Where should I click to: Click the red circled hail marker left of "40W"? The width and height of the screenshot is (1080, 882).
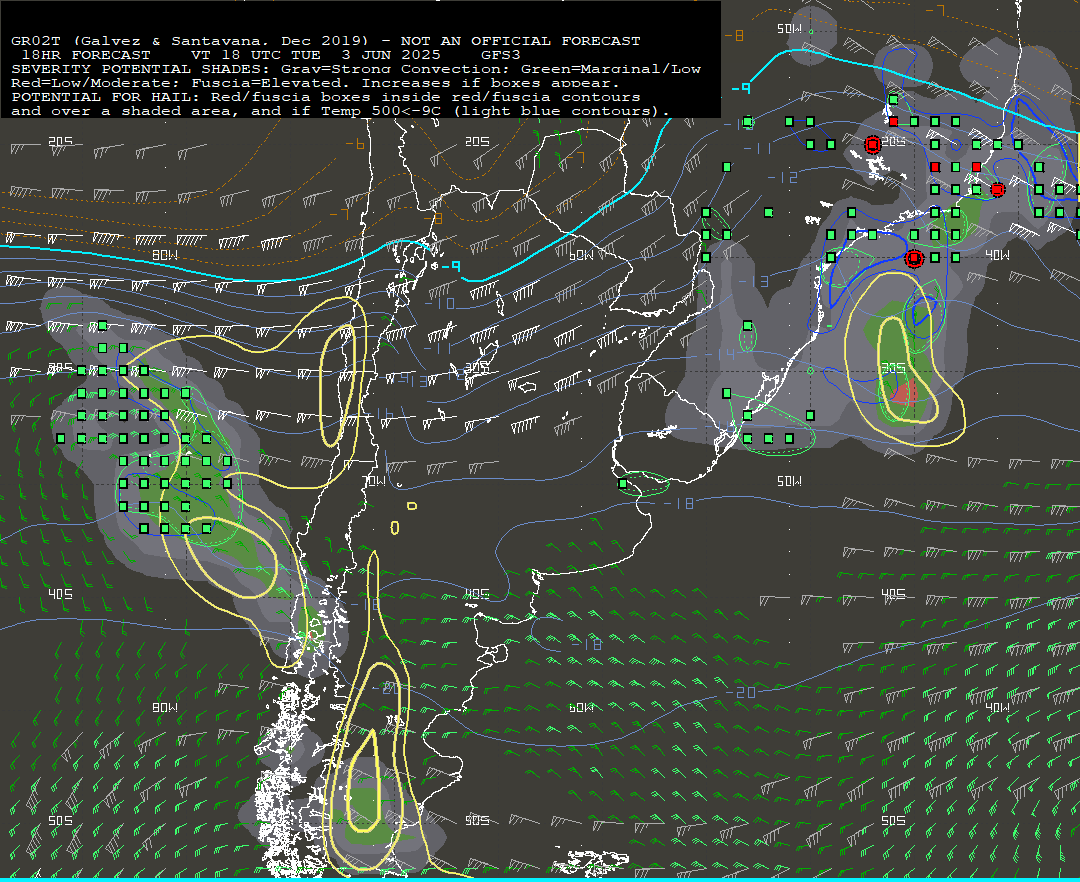[x=913, y=258]
